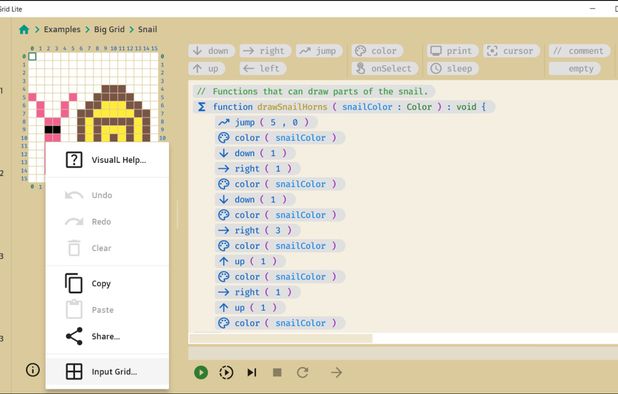Click the snailColor parameter in function header

pos(367,107)
